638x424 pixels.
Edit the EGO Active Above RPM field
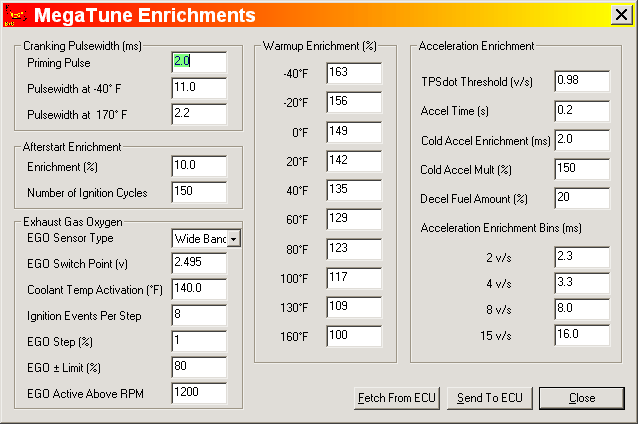[x=198, y=393]
